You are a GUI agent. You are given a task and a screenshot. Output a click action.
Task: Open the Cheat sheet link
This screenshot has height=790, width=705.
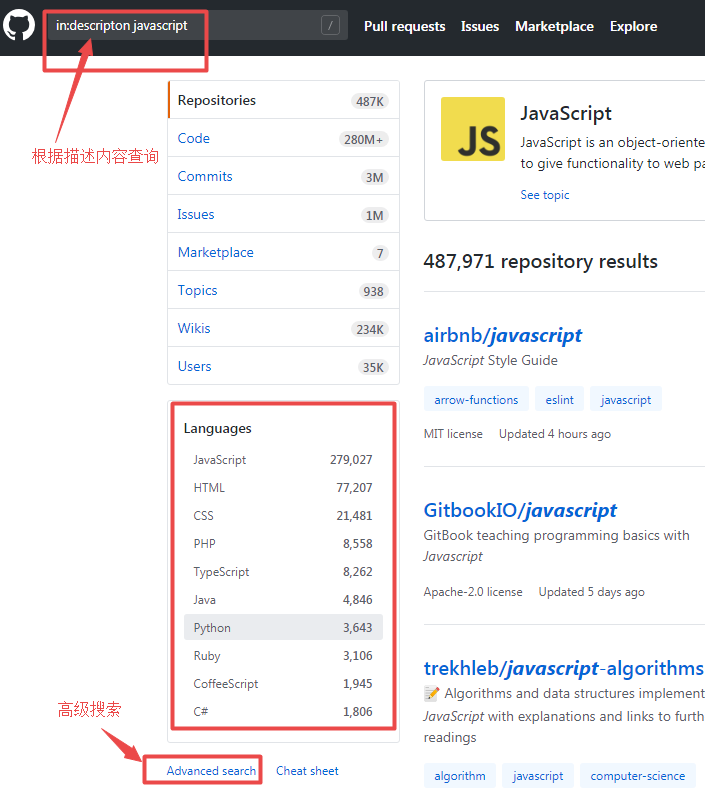click(307, 771)
